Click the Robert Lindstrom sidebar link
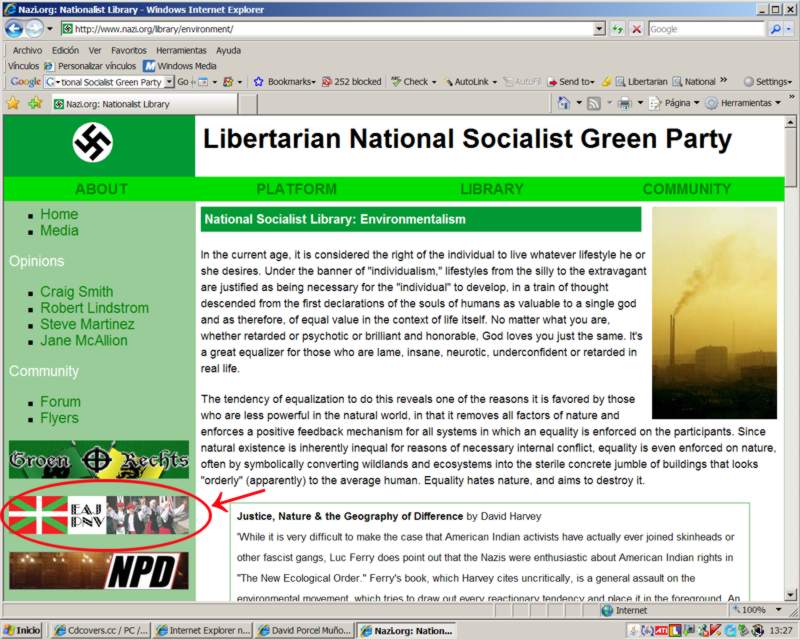This screenshot has width=800, height=640. [94, 308]
